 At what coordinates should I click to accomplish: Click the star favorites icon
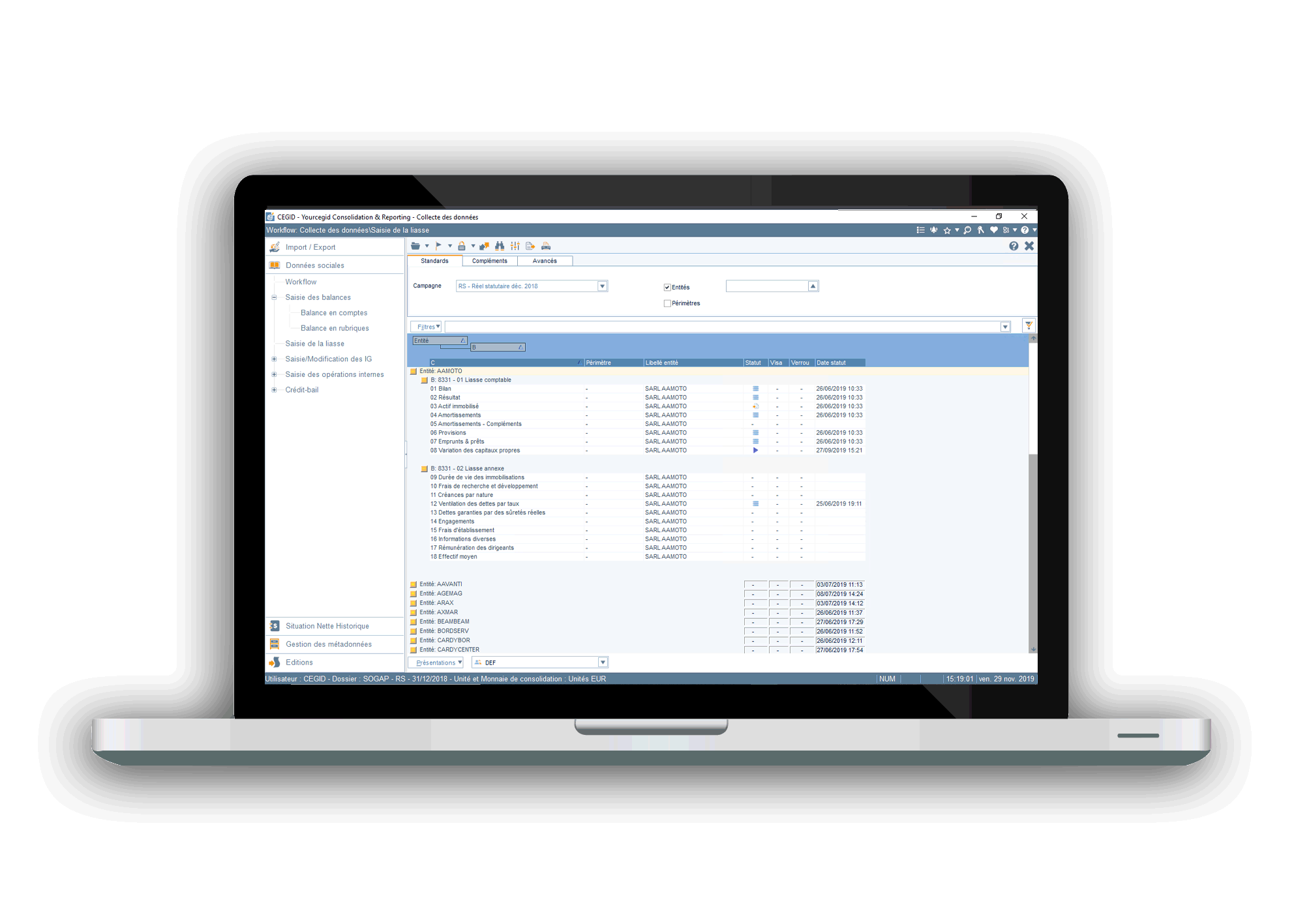click(x=947, y=230)
